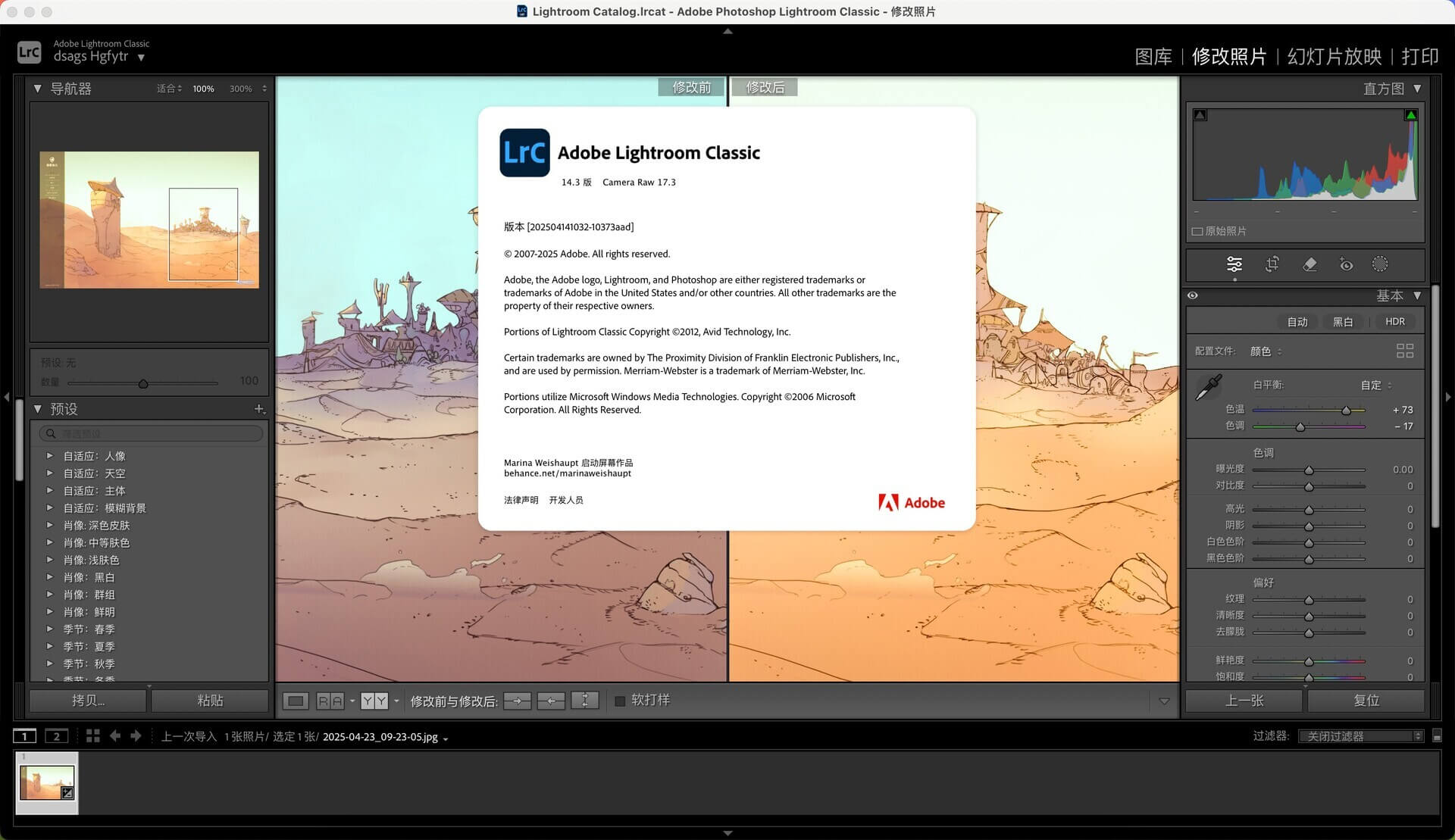Toggle the filter lock switch icon

[1437, 736]
